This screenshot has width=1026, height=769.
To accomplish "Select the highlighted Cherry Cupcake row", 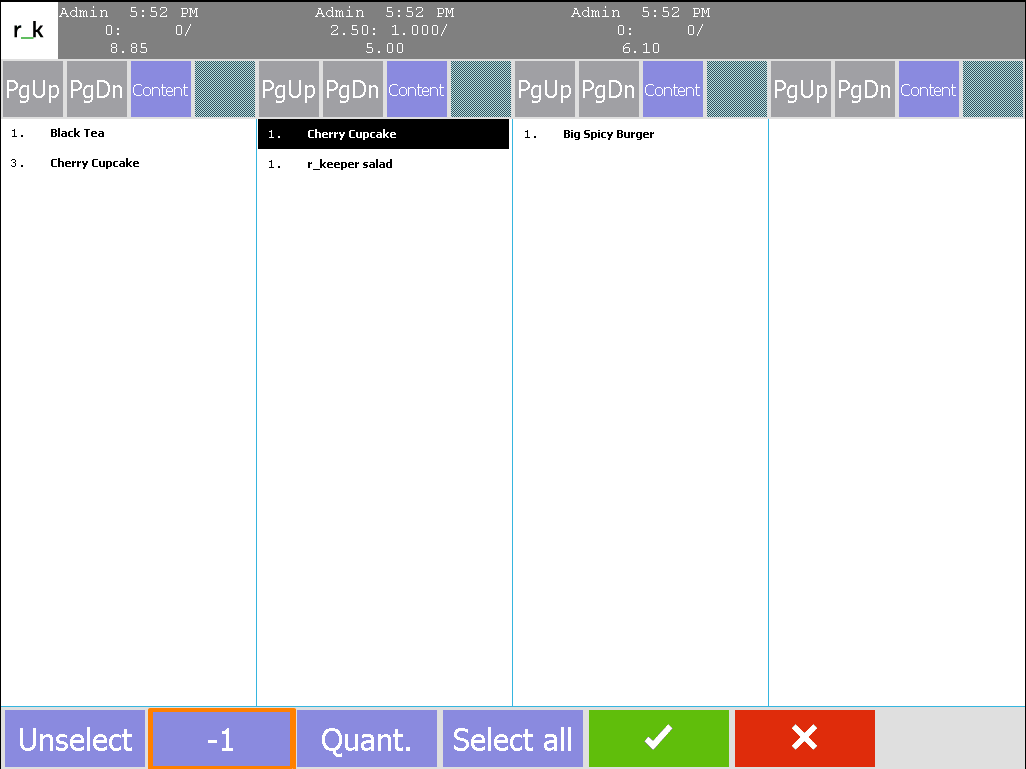I will [383, 134].
